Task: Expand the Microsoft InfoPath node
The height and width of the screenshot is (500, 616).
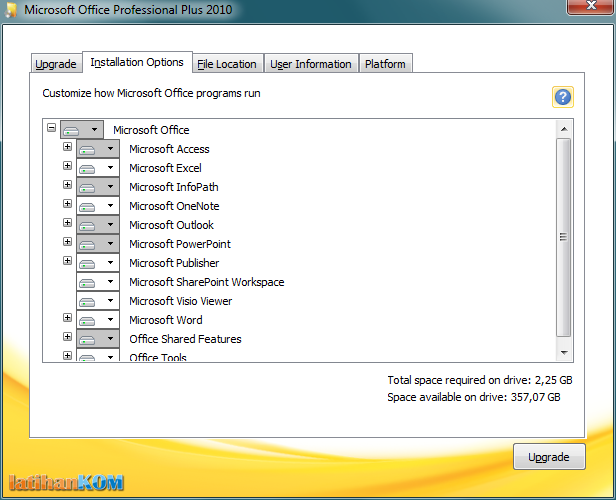Action: point(68,184)
